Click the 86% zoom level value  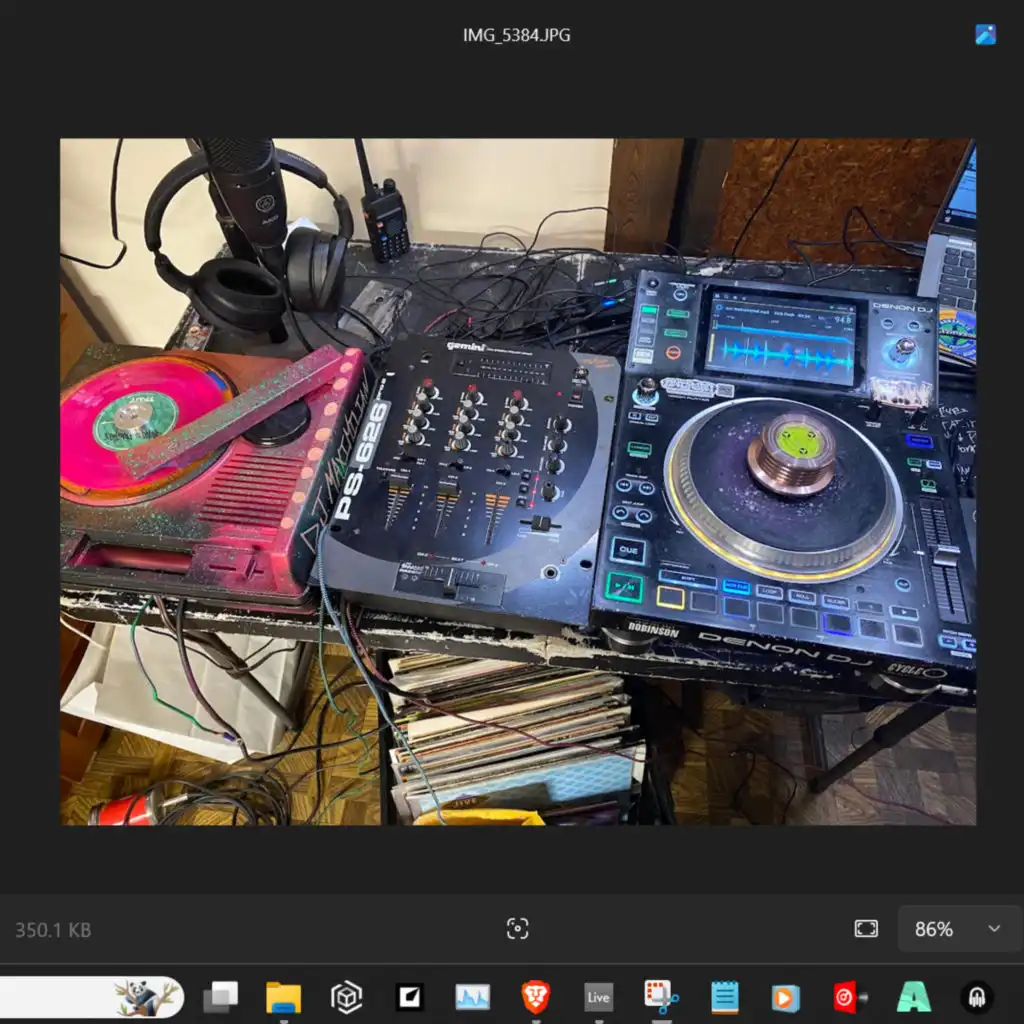[x=933, y=929]
